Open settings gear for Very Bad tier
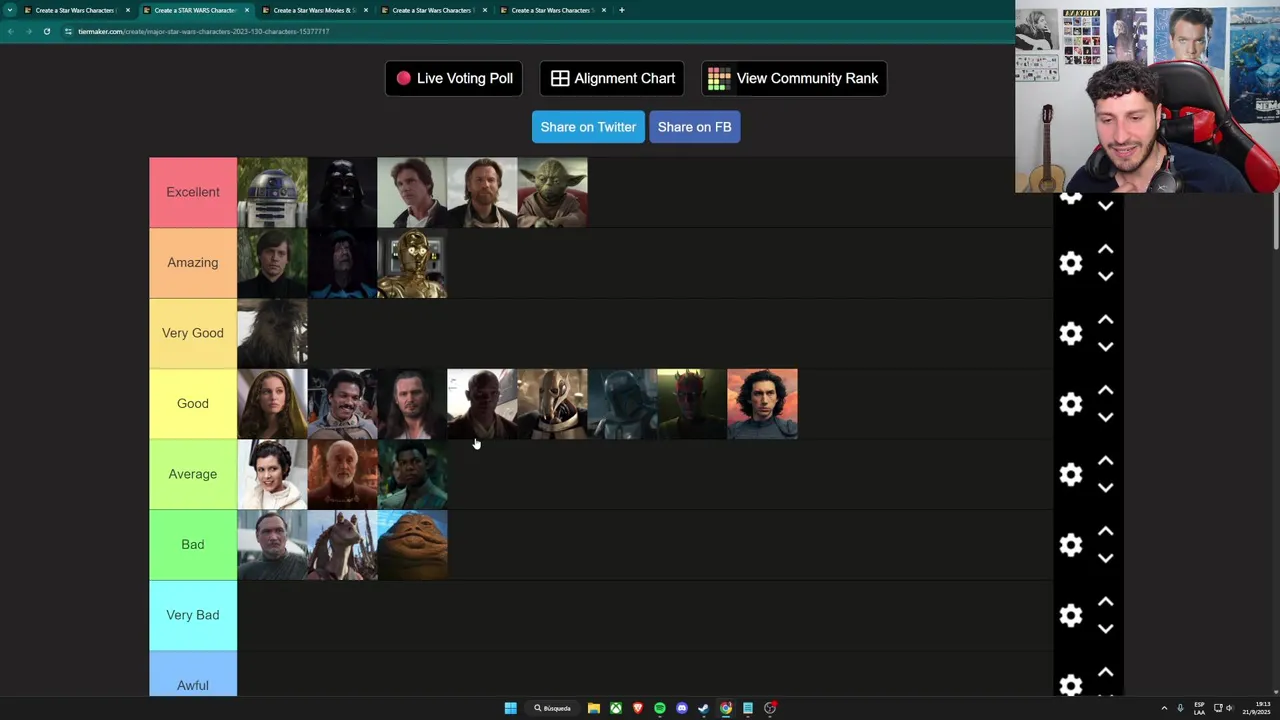The width and height of the screenshot is (1280, 720). coord(1071,615)
